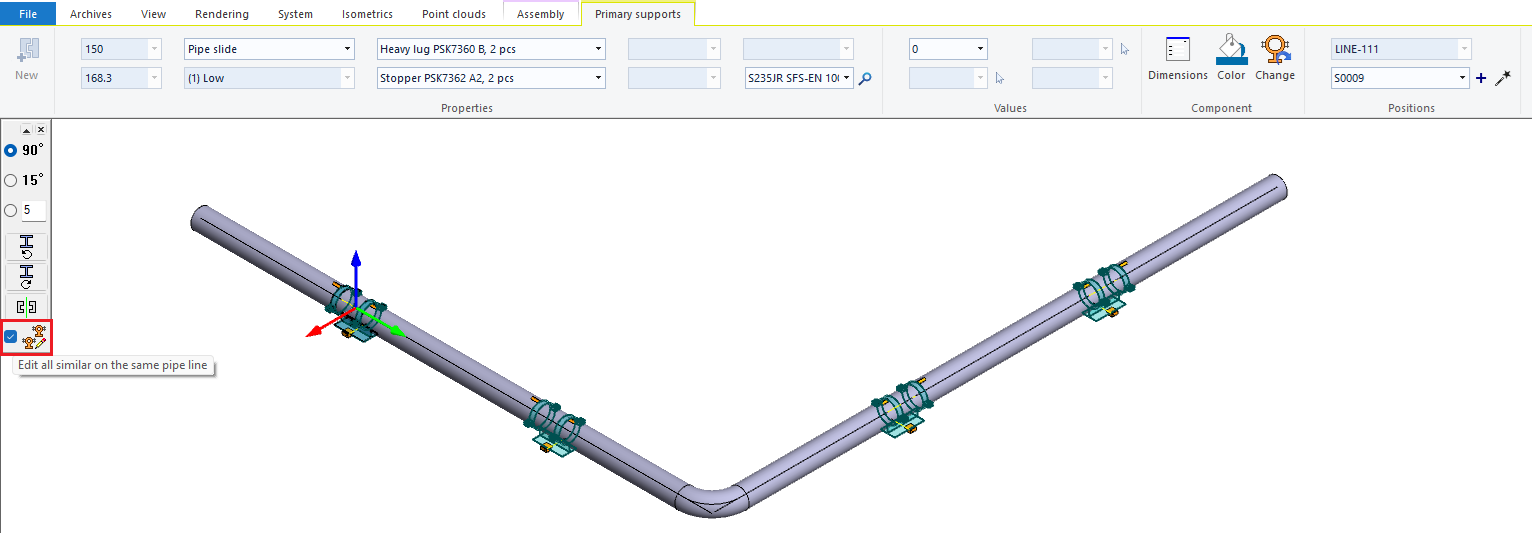Image resolution: width=1532 pixels, height=533 pixels.
Task: Select the 90° angle radio button
Action: point(11,150)
